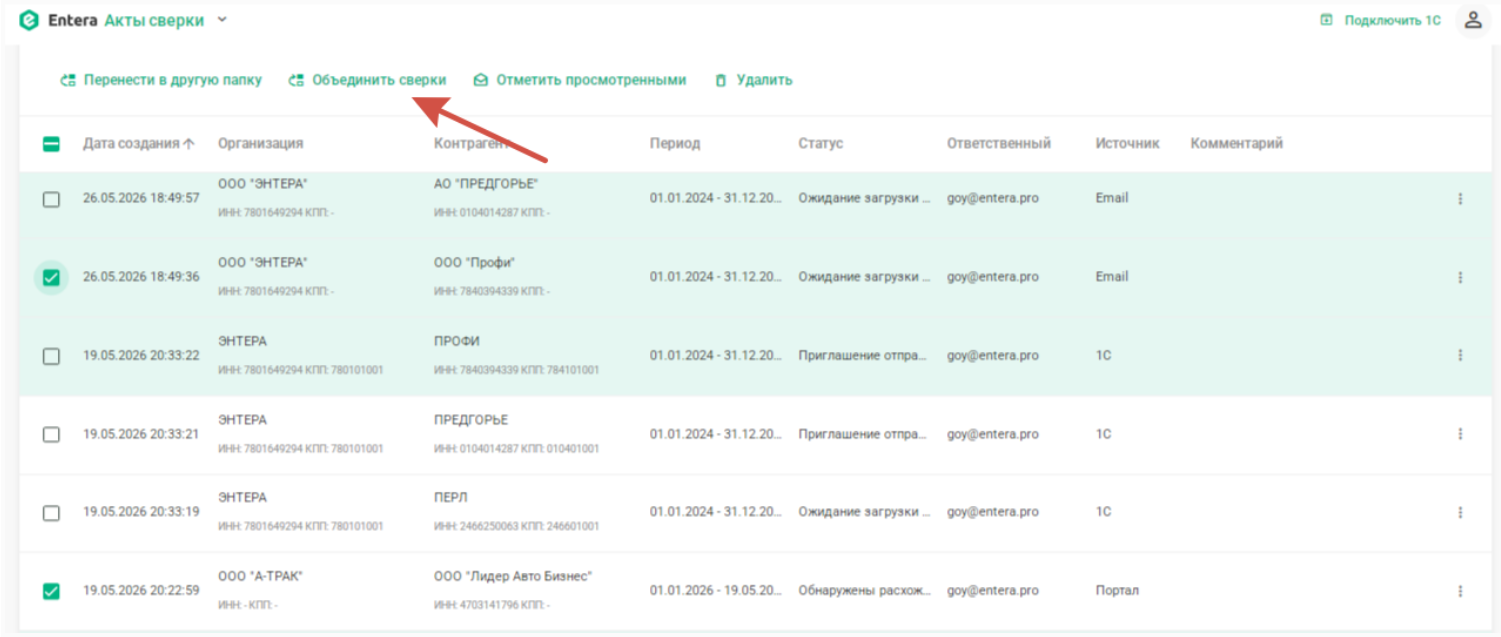Click the Источник column header

[1127, 144]
